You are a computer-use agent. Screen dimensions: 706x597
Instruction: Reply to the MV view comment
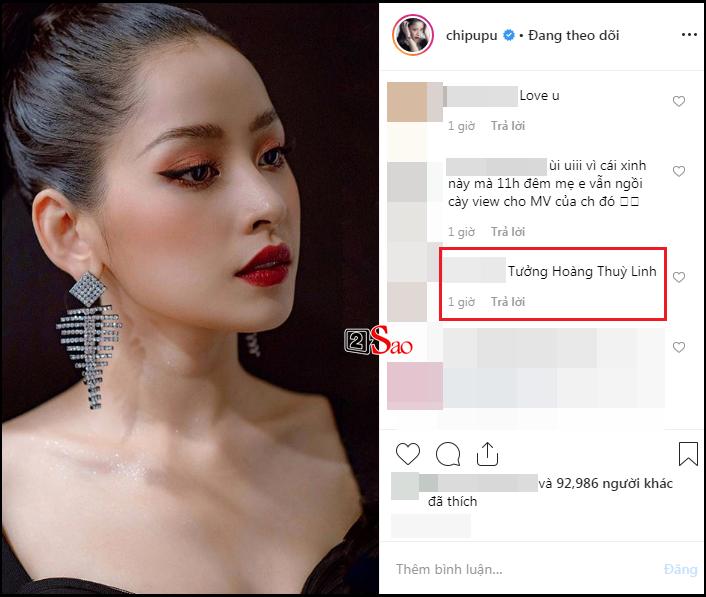(508, 231)
